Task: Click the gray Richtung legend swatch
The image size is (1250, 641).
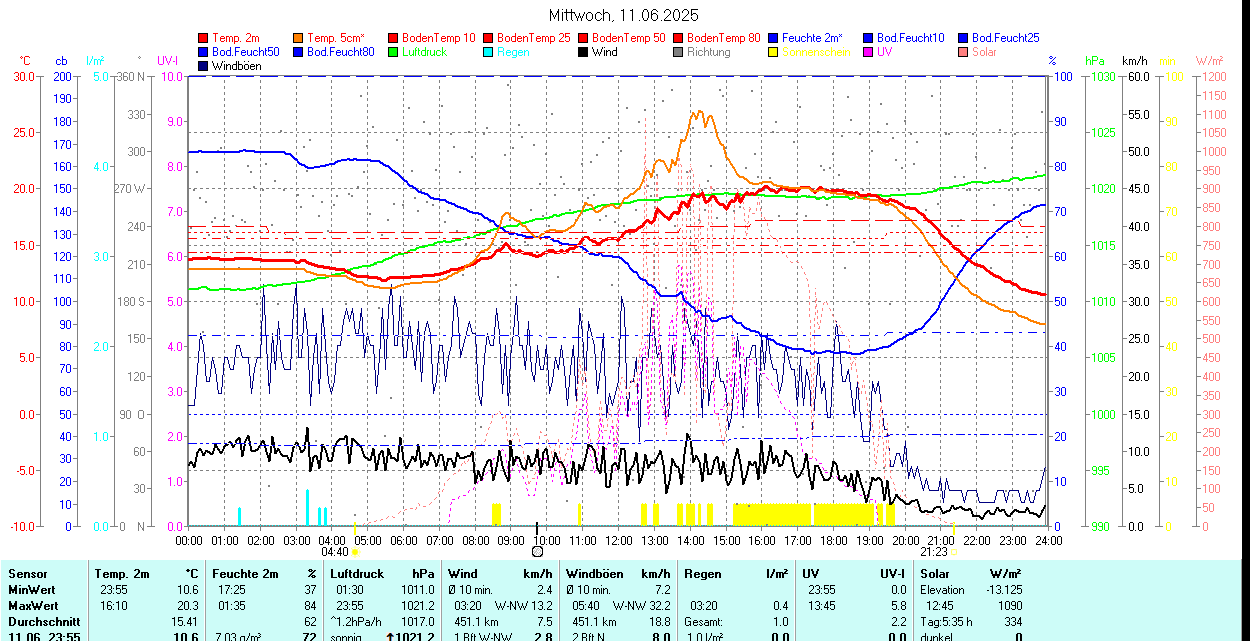Action: point(678,52)
